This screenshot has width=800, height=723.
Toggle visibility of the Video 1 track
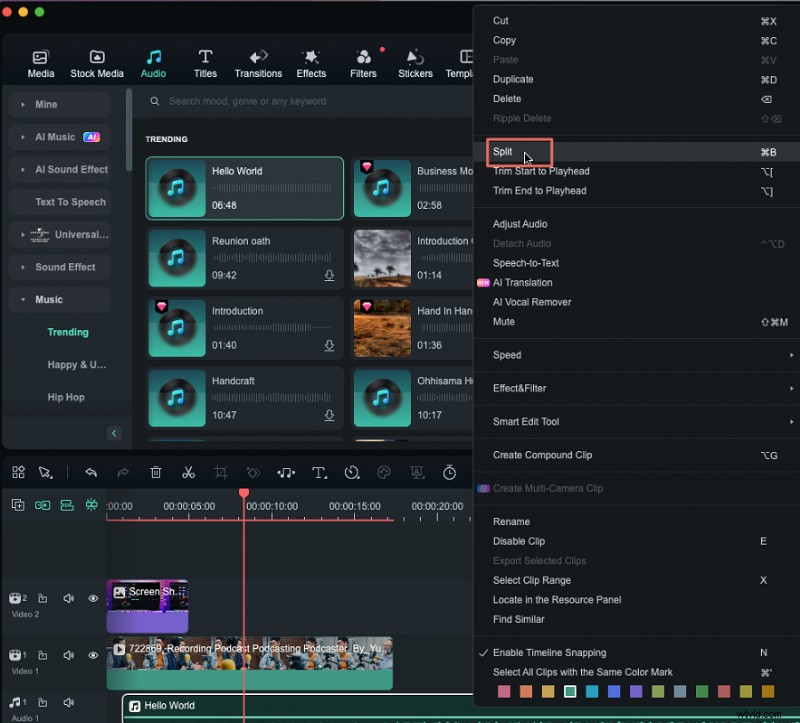(93, 656)
